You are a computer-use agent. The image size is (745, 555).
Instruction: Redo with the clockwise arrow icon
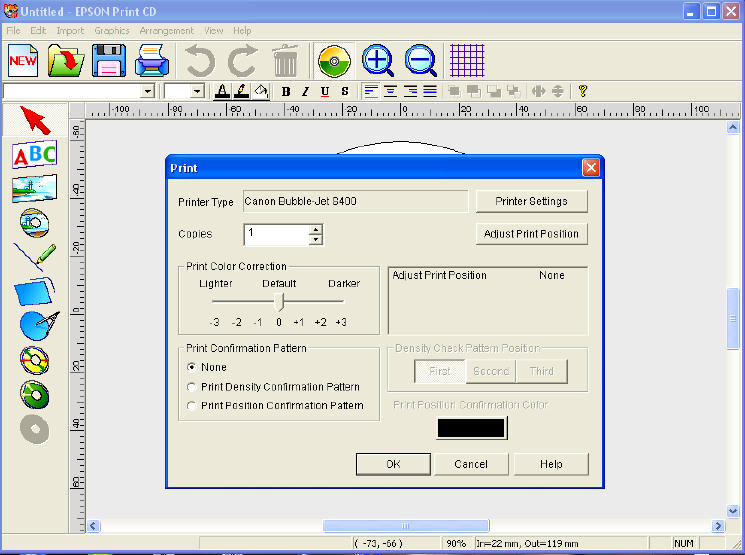(x=242, y=60)
